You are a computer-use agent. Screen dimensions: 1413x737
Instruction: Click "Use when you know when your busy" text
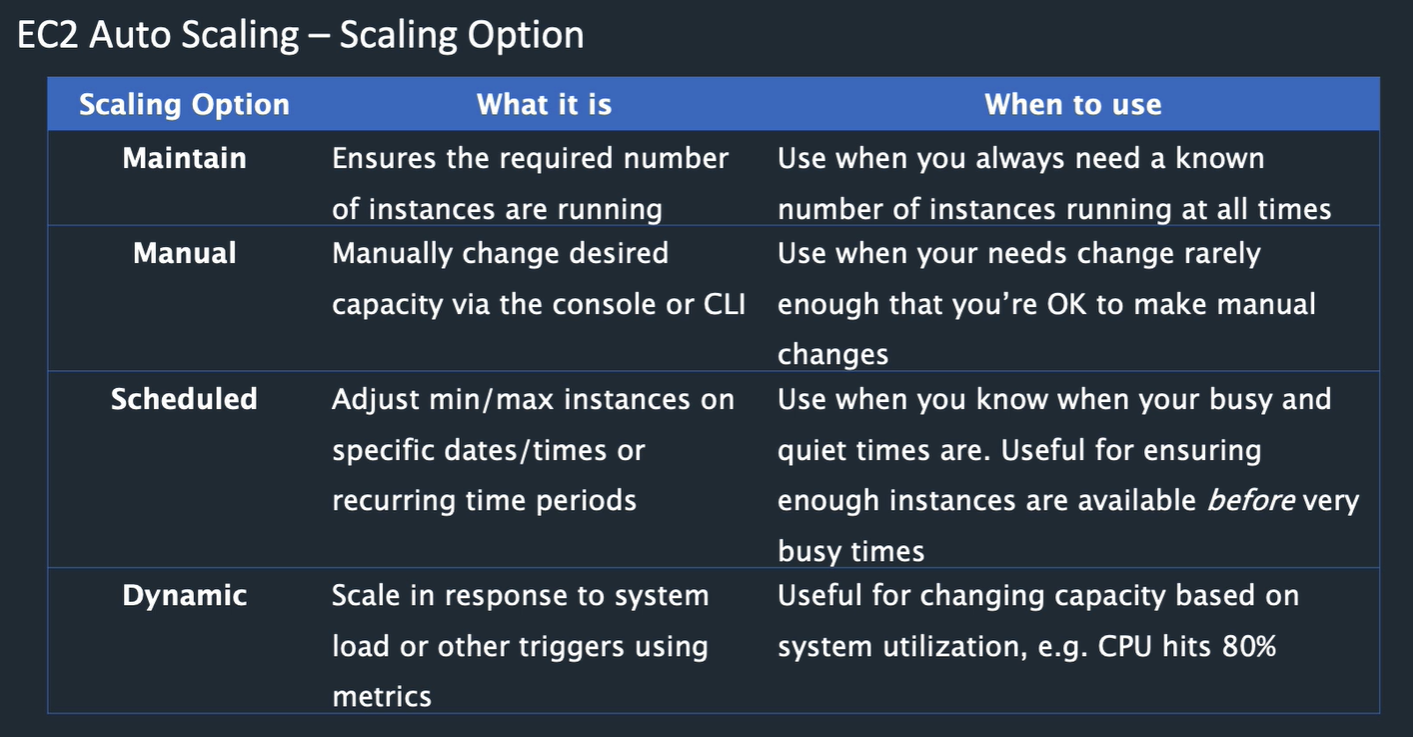[x=1054, y=399]
